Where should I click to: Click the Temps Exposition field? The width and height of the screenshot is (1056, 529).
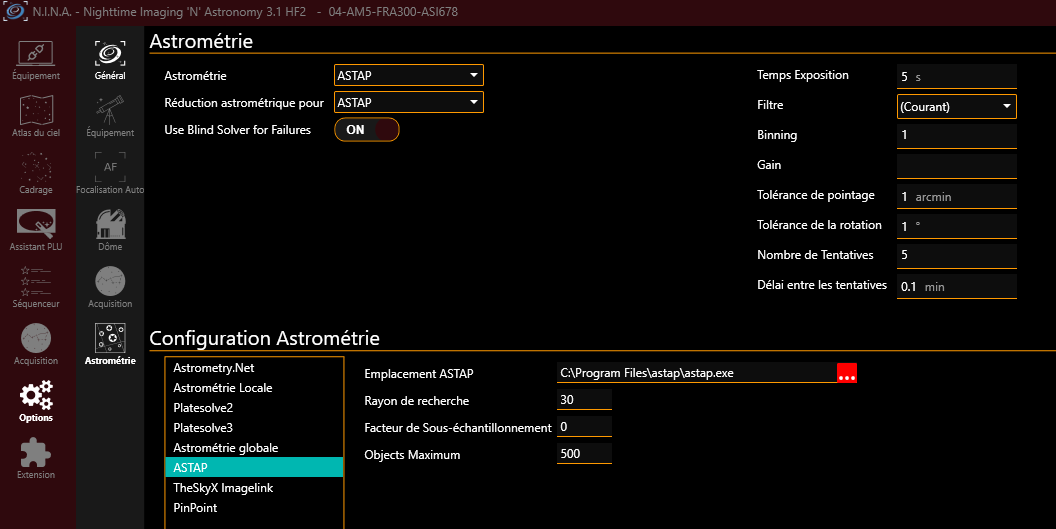point(956,77)
